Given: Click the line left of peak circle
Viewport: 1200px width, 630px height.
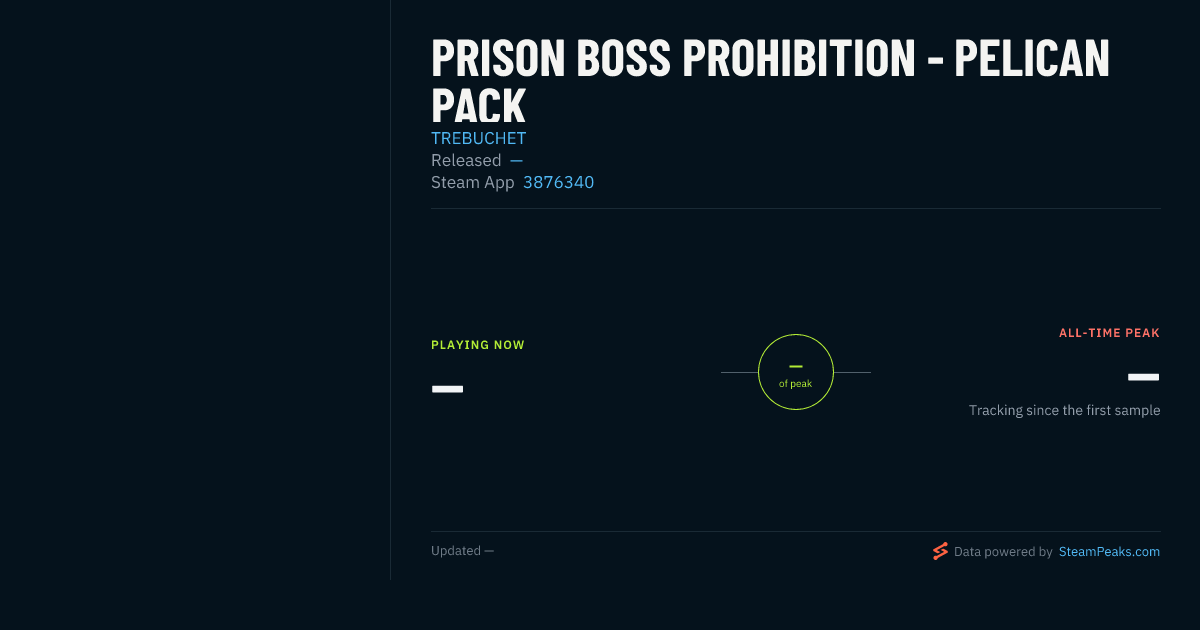Looking at the screenshot, I should [x=739, y=372].
